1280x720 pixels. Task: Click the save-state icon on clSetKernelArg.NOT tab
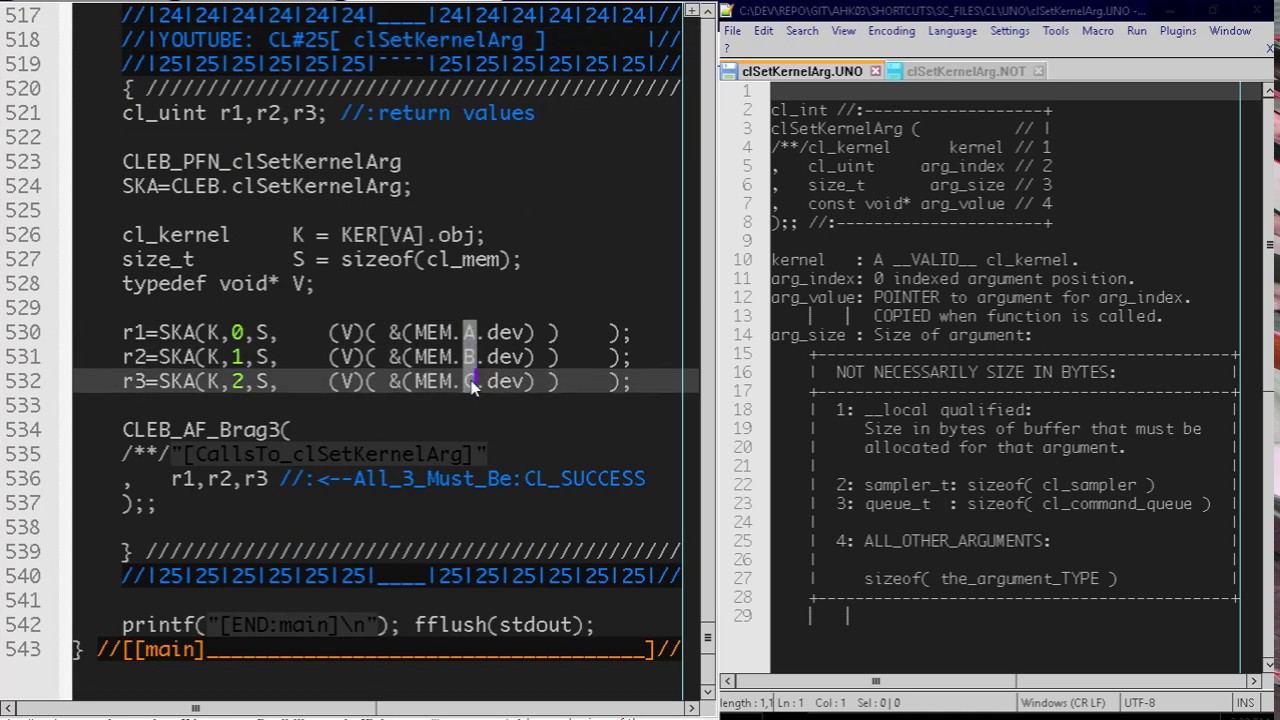[895, 72]
